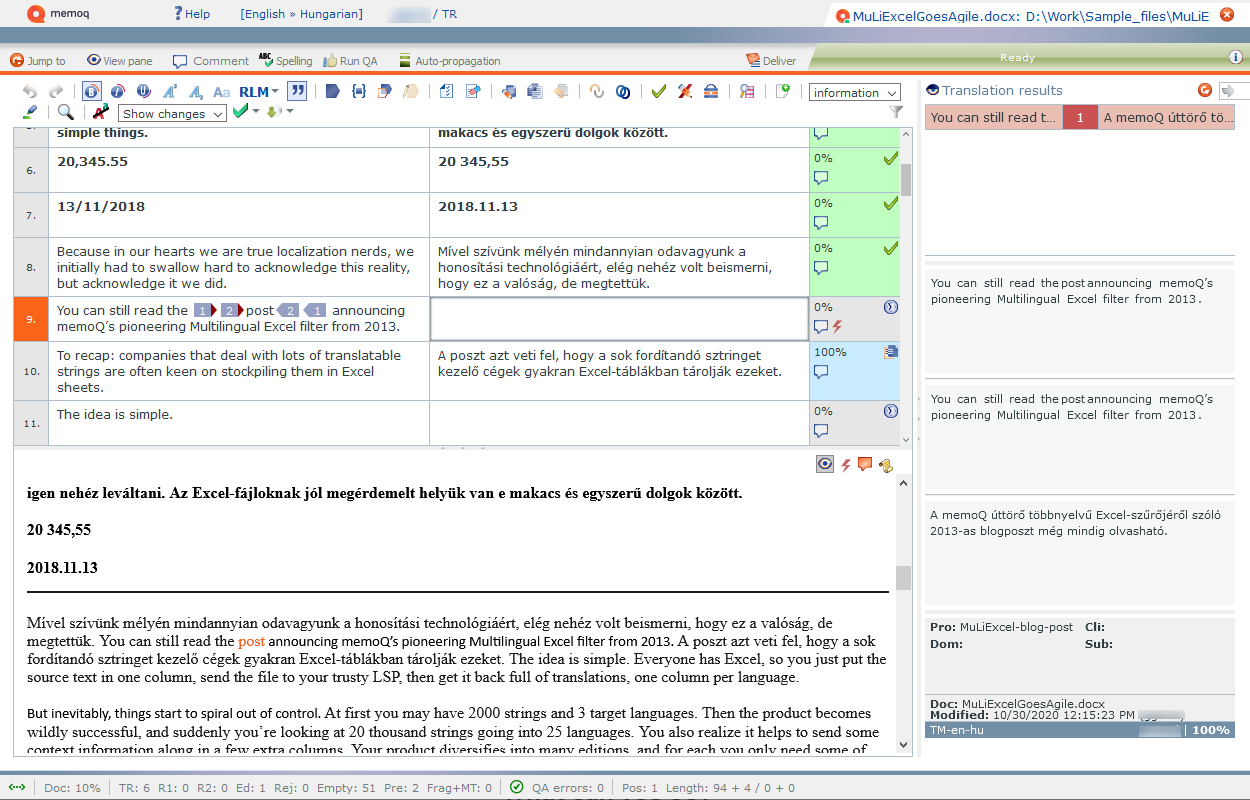Click Jump to in the toolbar

pos(38,61)
